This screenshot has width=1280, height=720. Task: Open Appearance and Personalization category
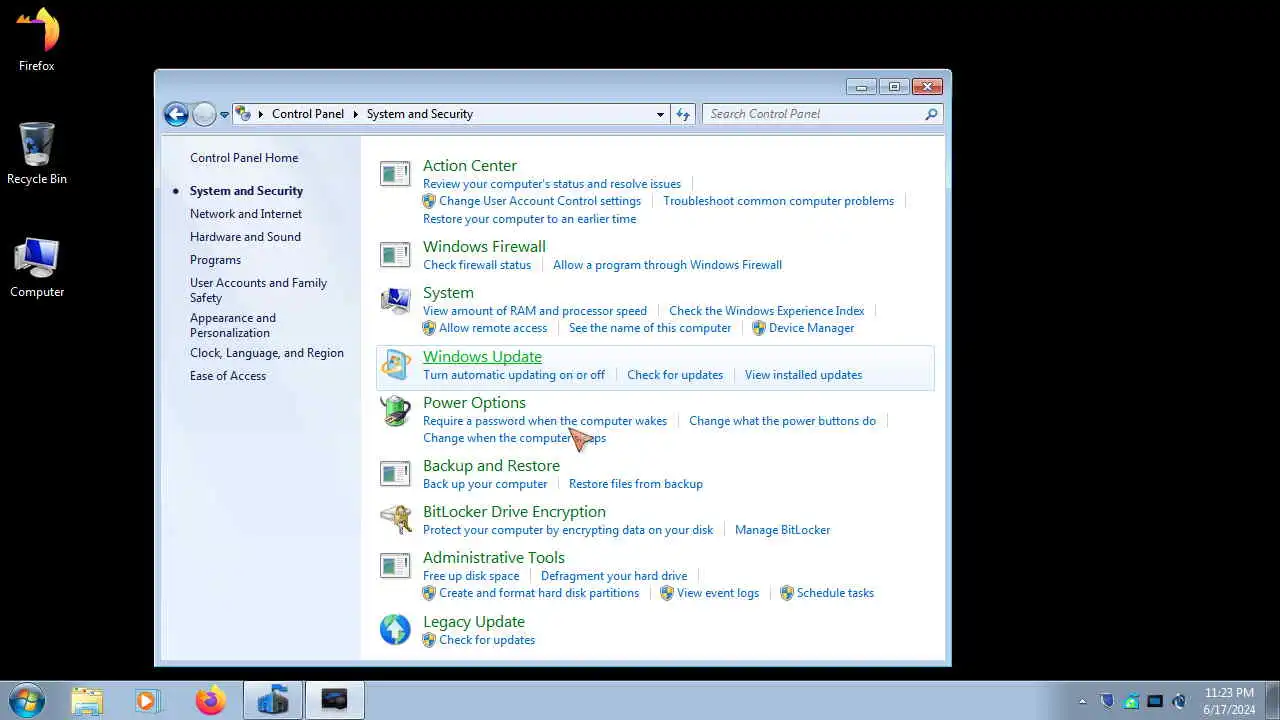[233, 325]
